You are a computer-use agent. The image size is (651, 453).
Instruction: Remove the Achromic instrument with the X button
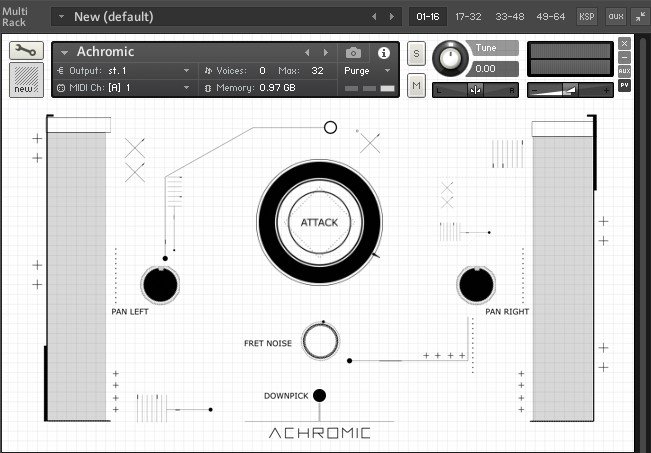(x=624, y=43)
